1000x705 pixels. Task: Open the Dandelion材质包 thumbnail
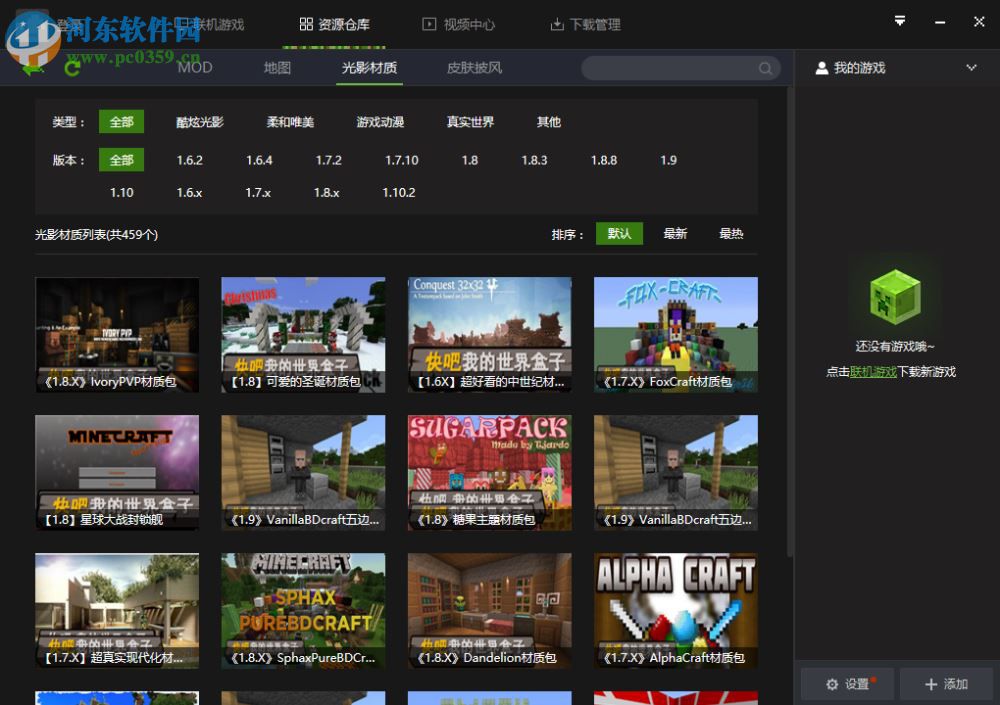[490, 611]
